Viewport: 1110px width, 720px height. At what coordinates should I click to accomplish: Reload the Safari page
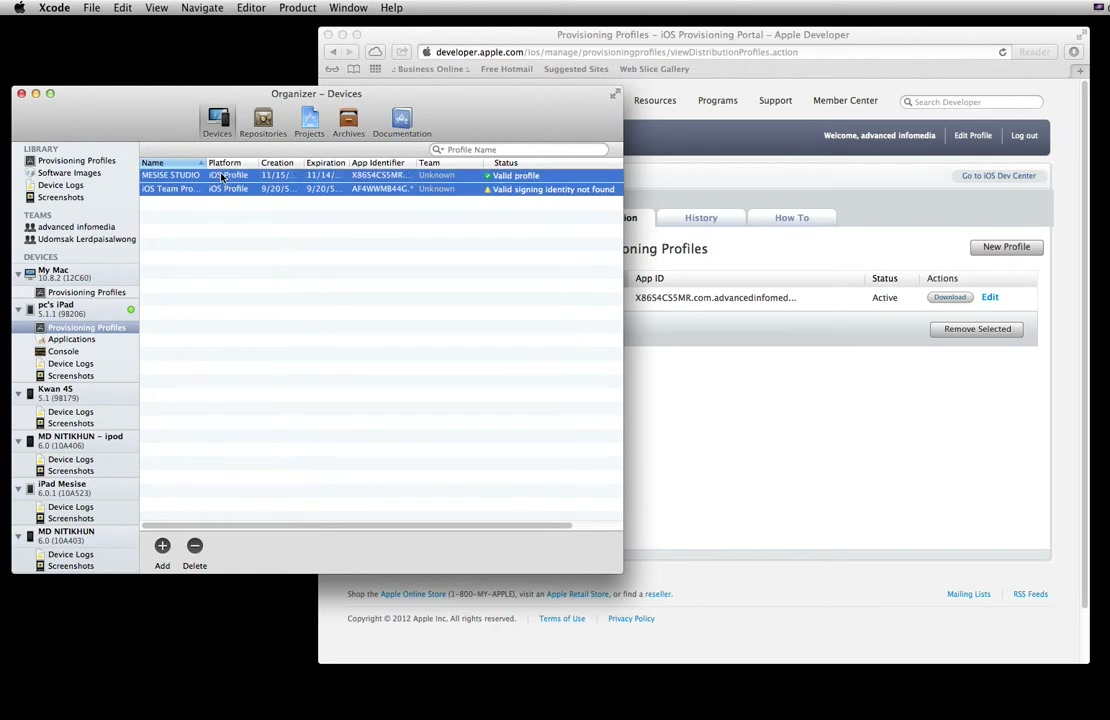1002,52
